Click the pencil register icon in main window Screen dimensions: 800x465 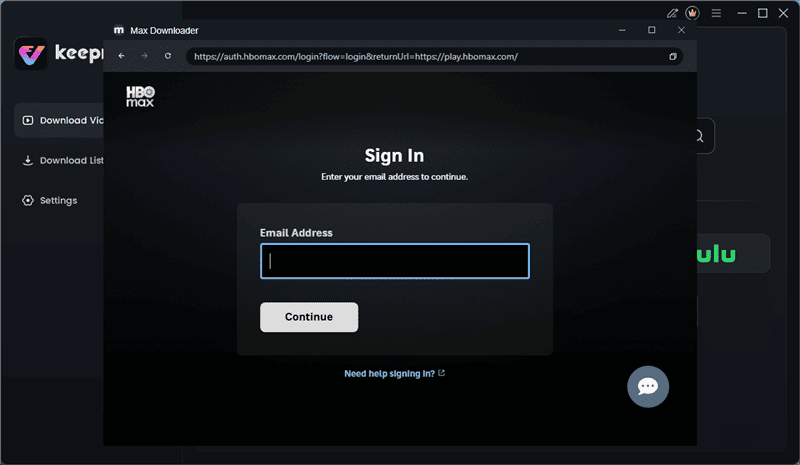(672, 13)
